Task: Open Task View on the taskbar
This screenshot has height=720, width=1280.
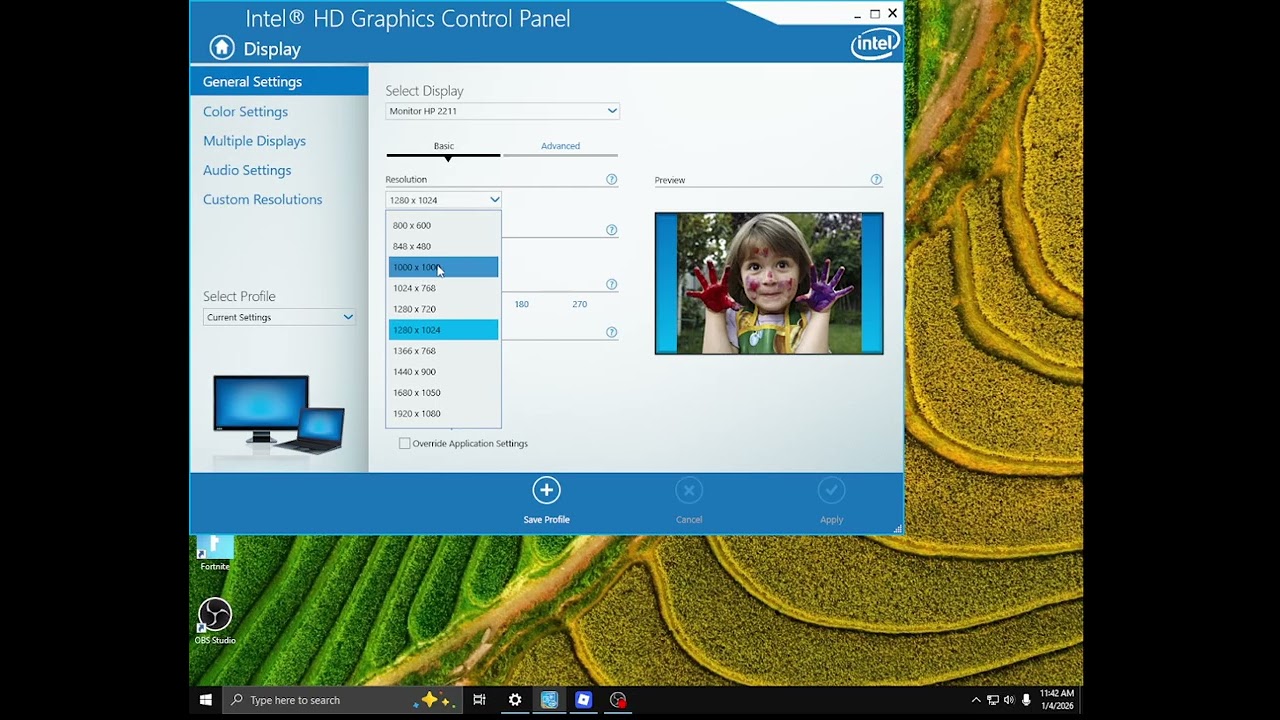Action: (x=479, y=700)
